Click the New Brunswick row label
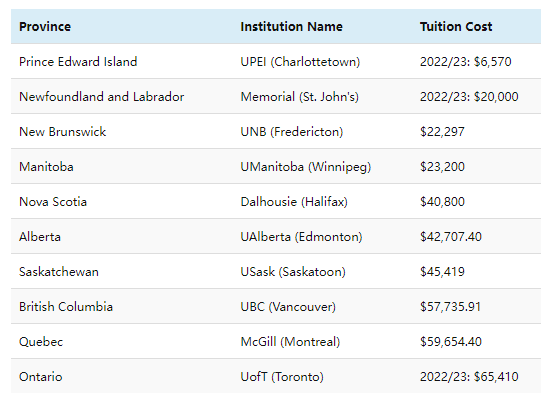 (x=62, y=132)
